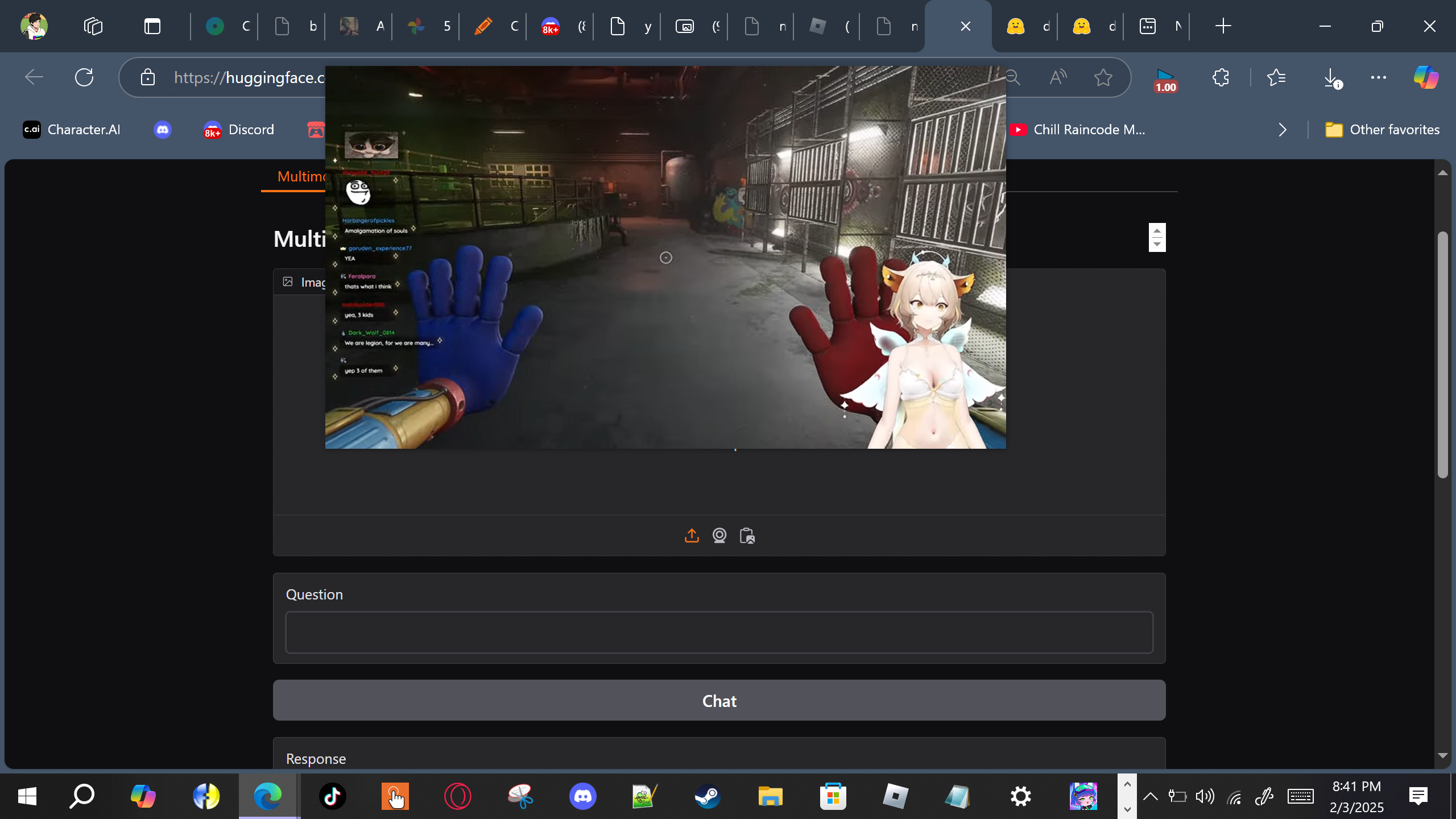1456x819 pixels.
Task: Open Discord from the taskbar
Action: (583, 796)
